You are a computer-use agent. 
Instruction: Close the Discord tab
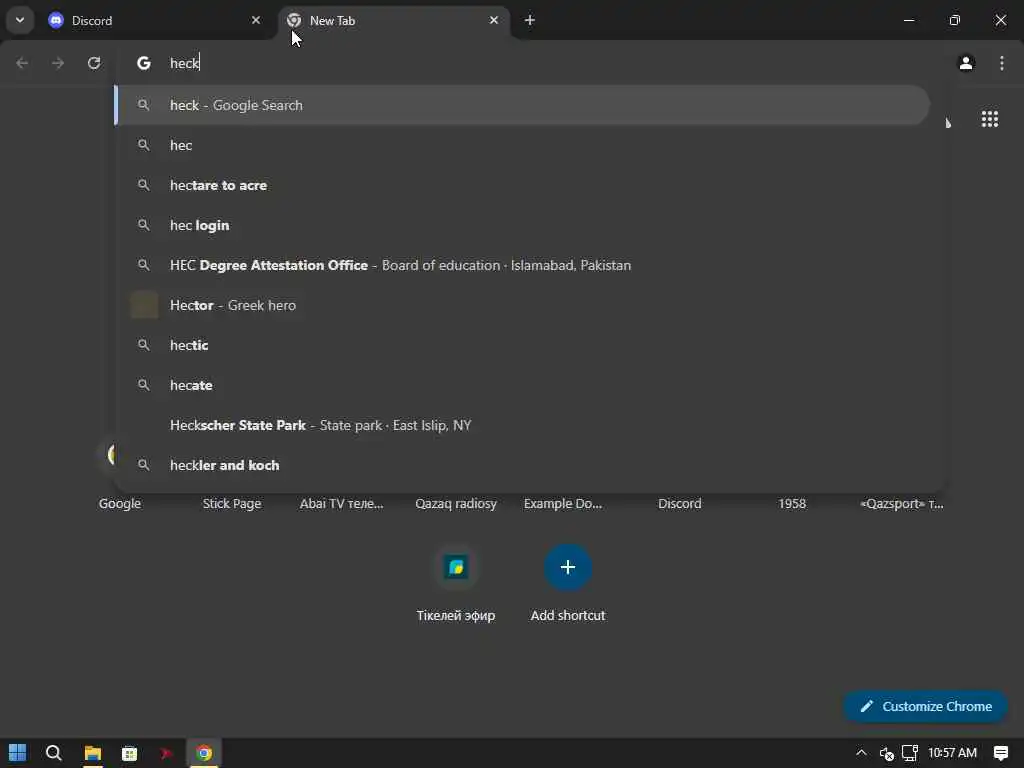click(256, 20)
